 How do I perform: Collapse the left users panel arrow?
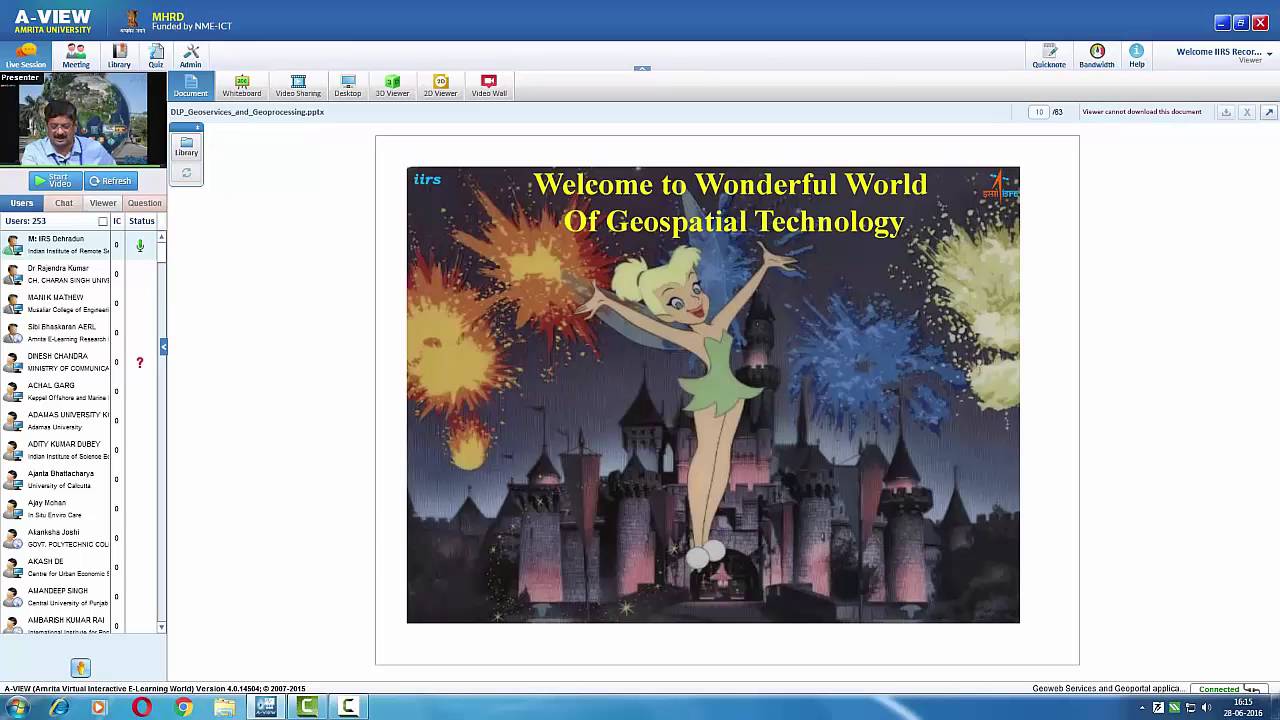point(163,347)
